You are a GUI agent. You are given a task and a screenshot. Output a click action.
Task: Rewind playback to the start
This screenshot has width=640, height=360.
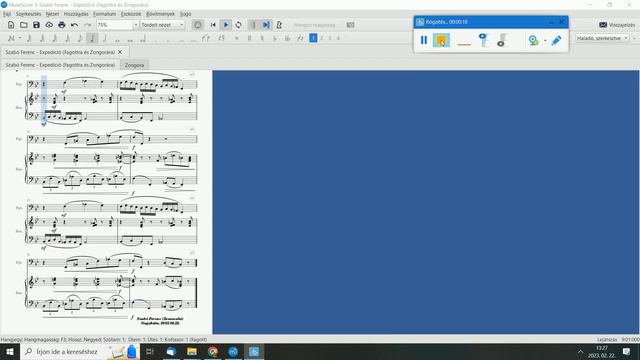click(213, 25)
